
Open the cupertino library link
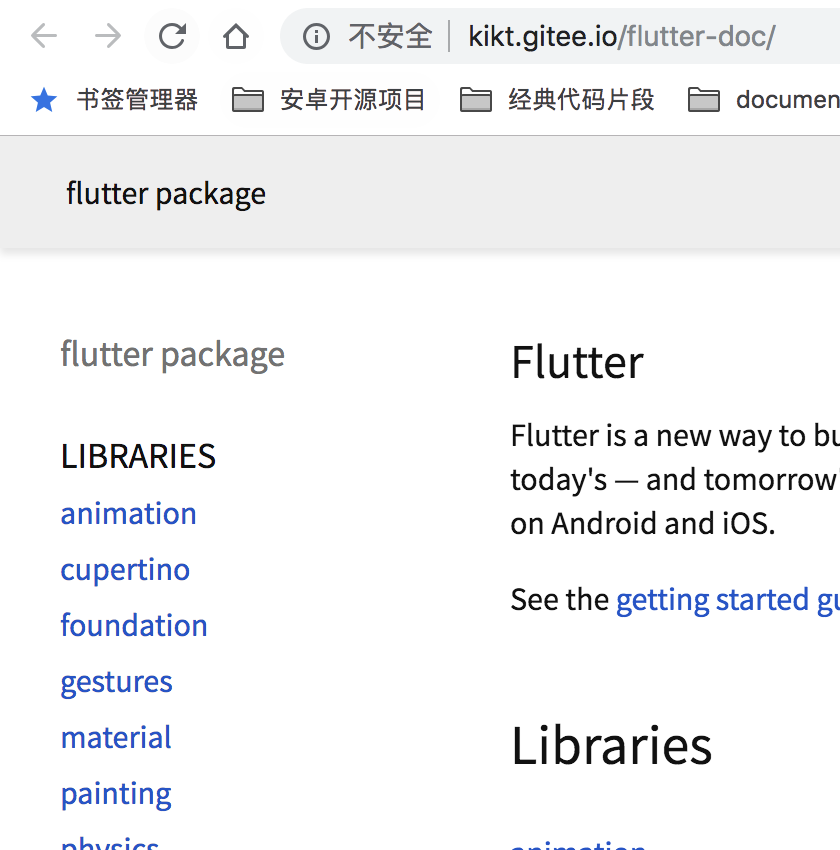[x=125, y=570]
